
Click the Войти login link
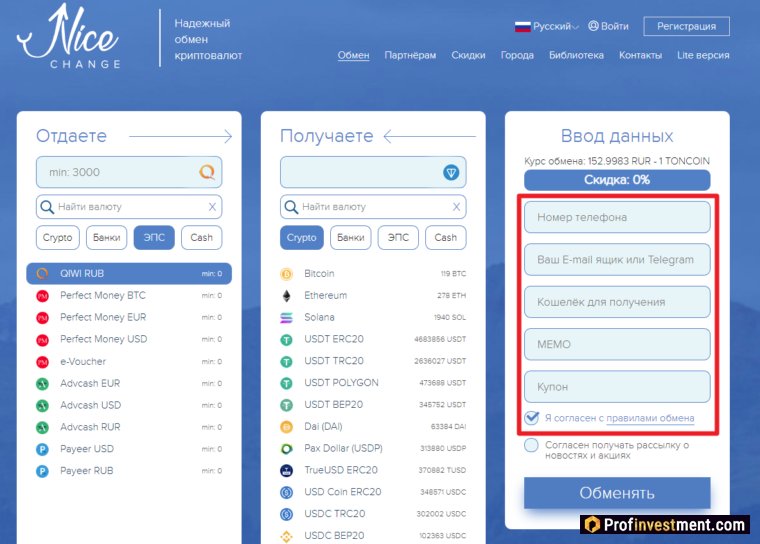coord(608,27)
